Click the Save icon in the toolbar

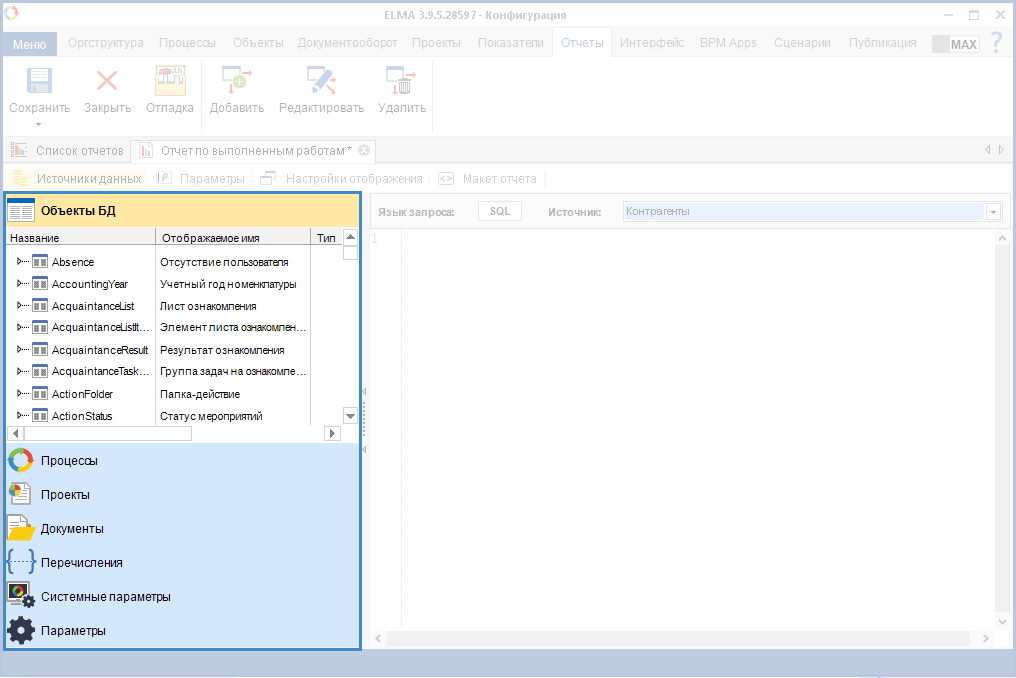coord(39,82)
